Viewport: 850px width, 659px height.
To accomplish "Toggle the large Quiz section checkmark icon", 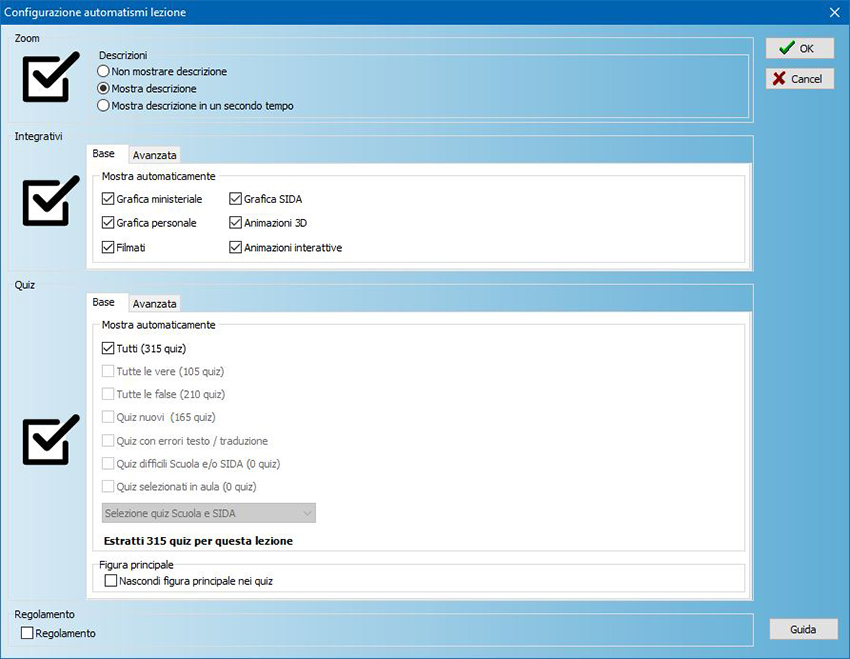I will (50, 440).
